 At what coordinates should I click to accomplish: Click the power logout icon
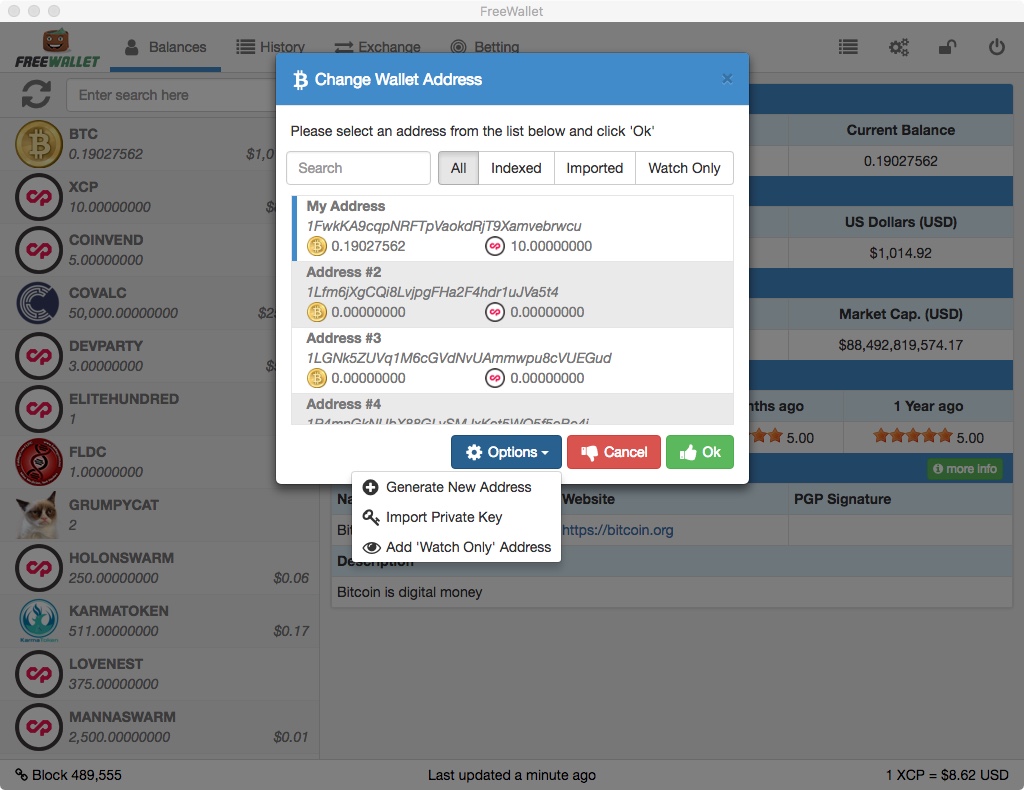coord(997,47)
